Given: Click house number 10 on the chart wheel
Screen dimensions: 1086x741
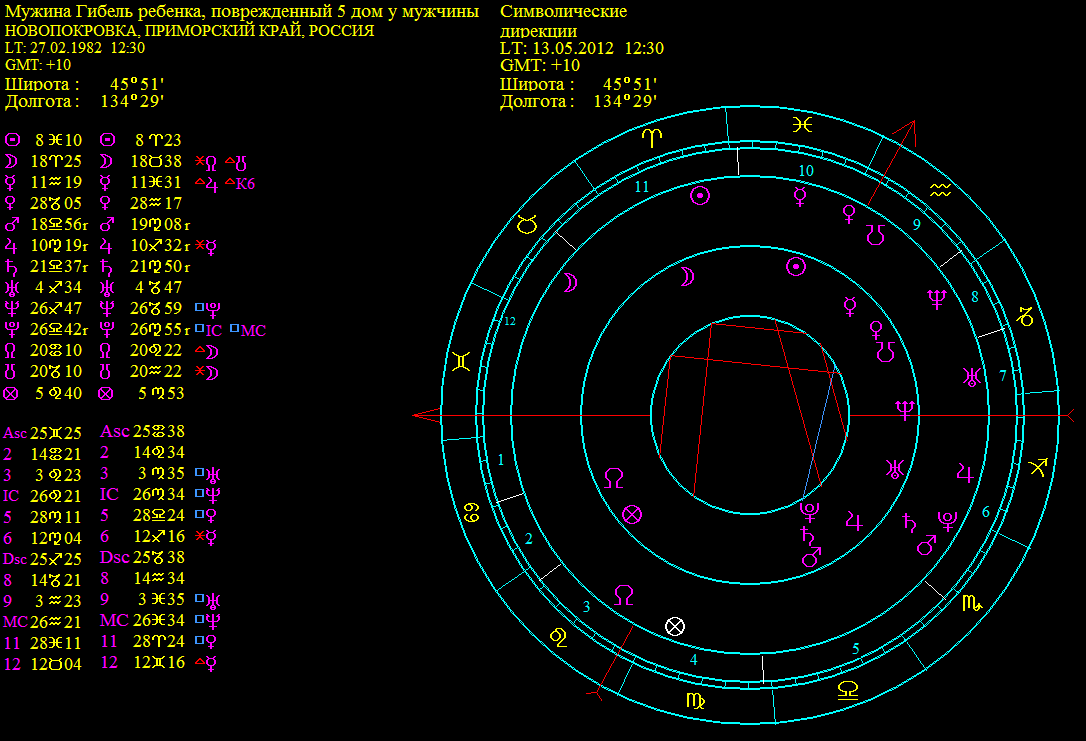Looking at the screenshot, I should tap(806, 171).
